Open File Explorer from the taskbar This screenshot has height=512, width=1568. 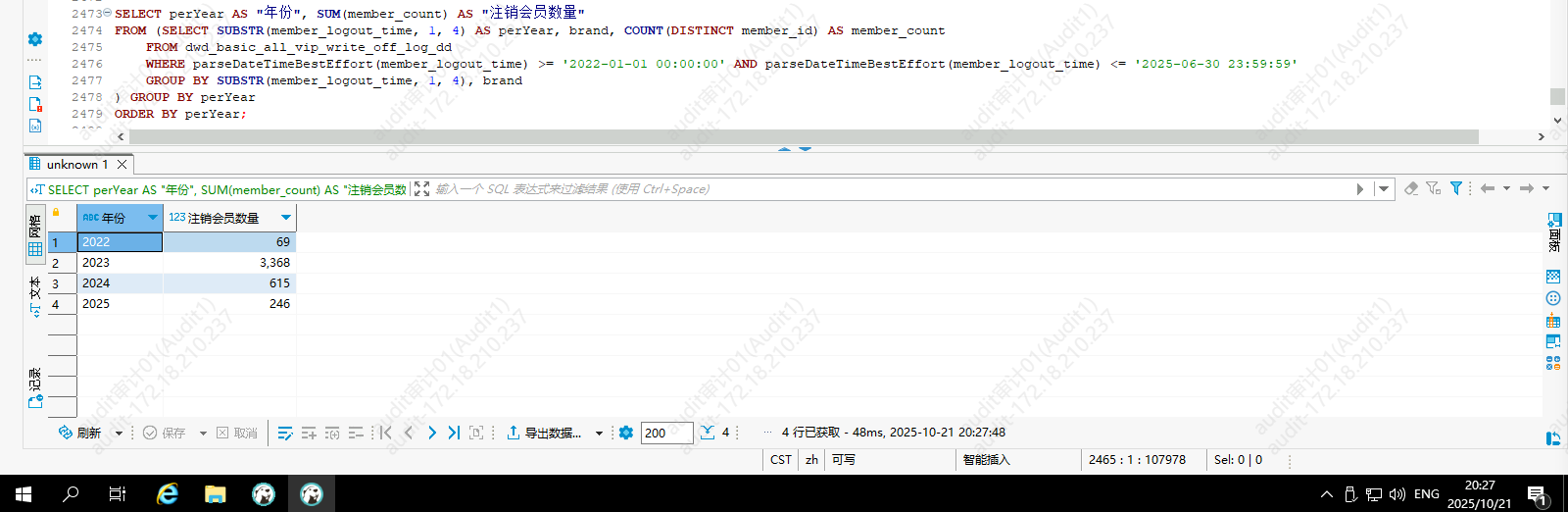(x=216, y=493)
